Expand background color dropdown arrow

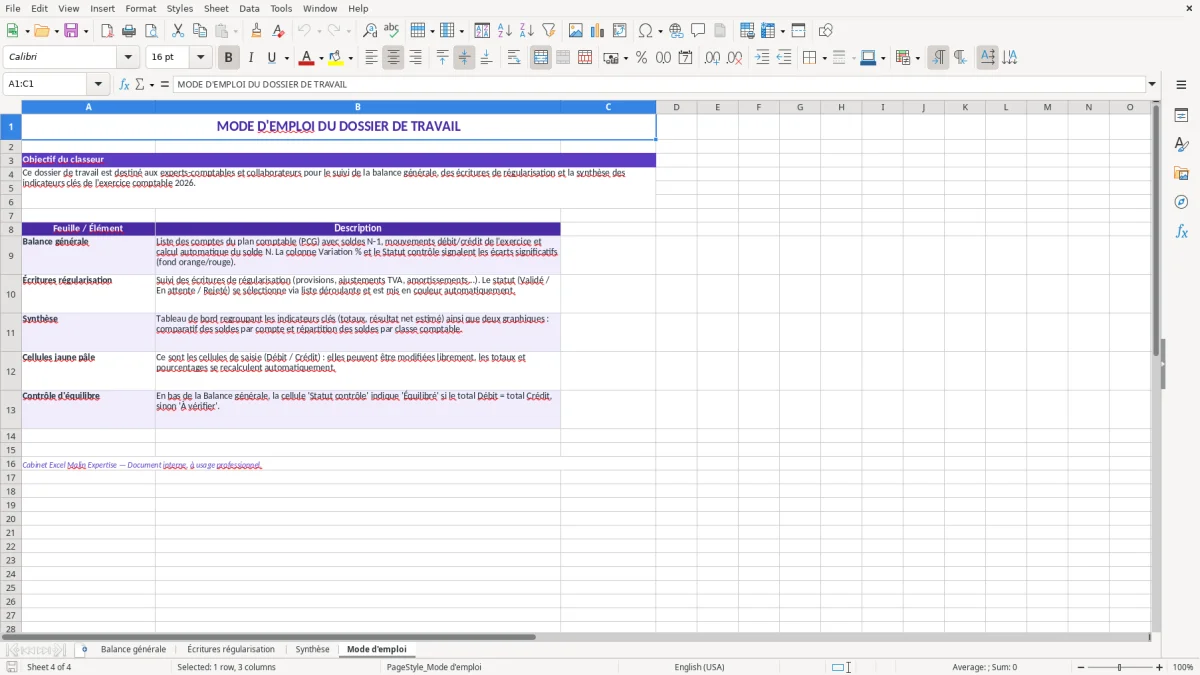[350, 58]
